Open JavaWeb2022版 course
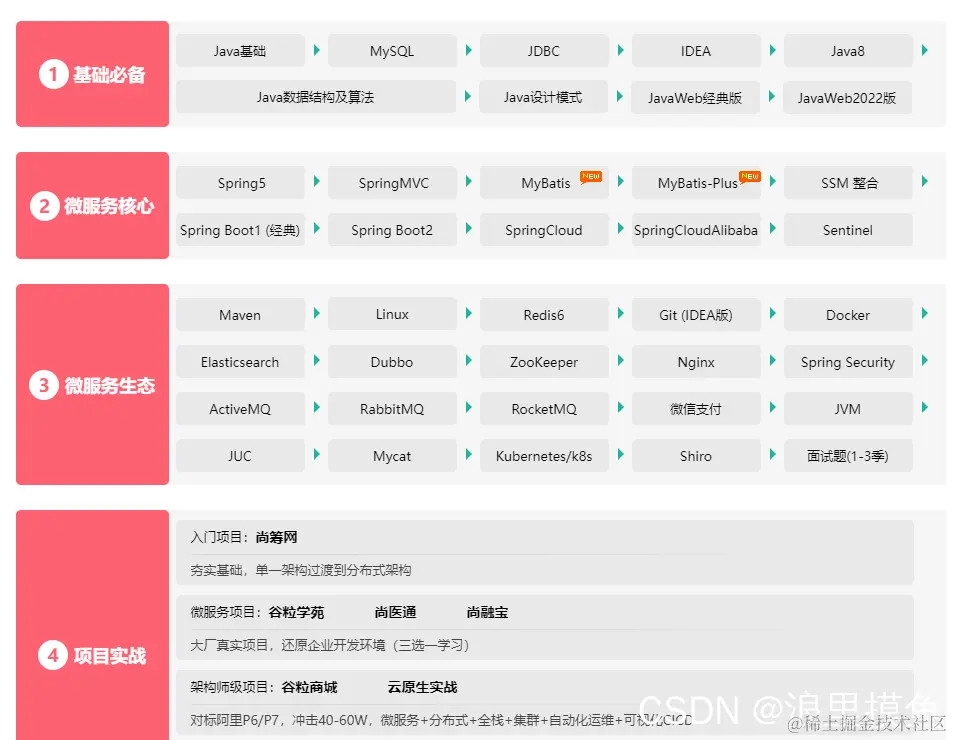 tap(847, 98)
